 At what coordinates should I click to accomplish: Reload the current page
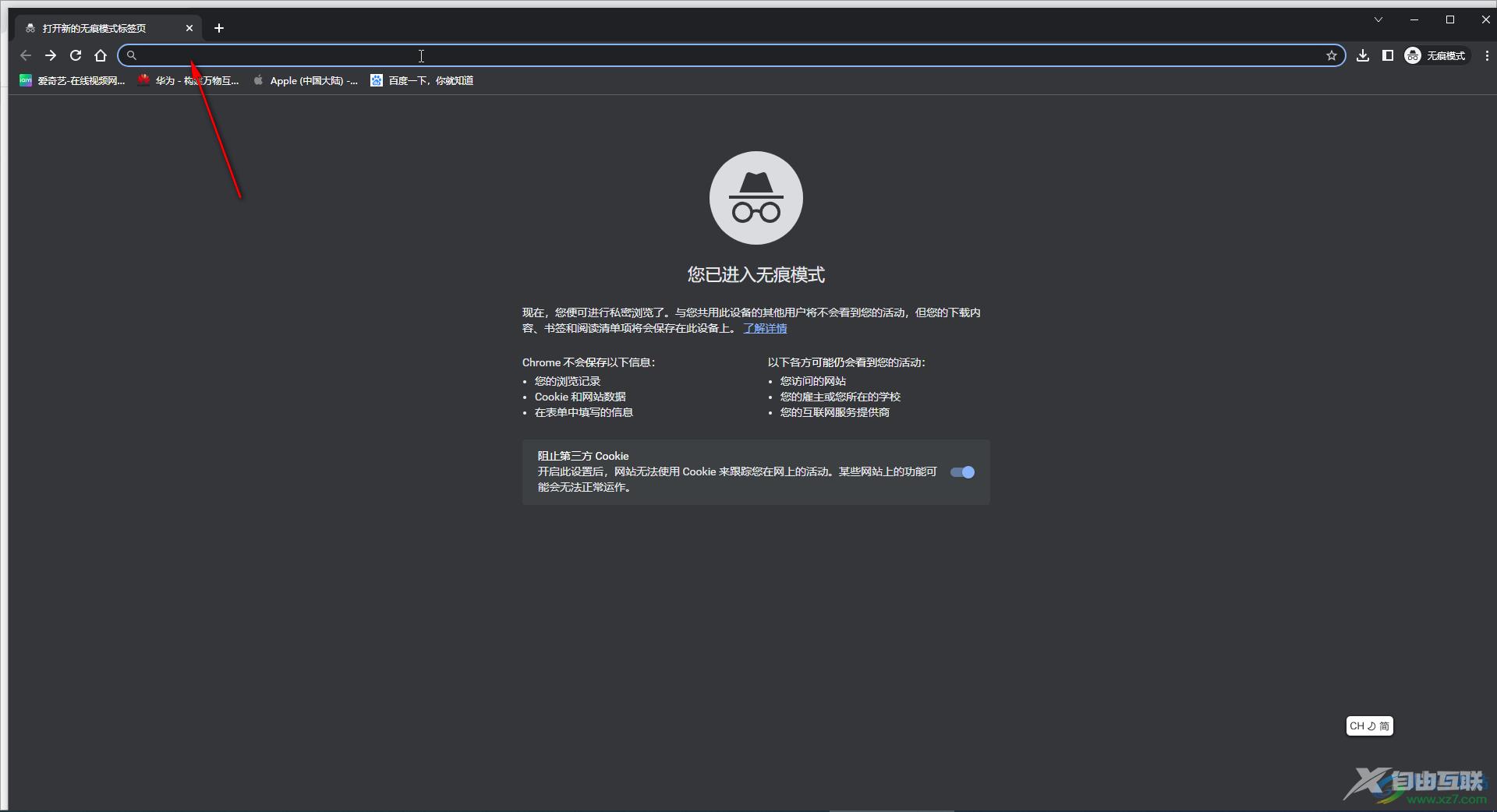(76, 55)
